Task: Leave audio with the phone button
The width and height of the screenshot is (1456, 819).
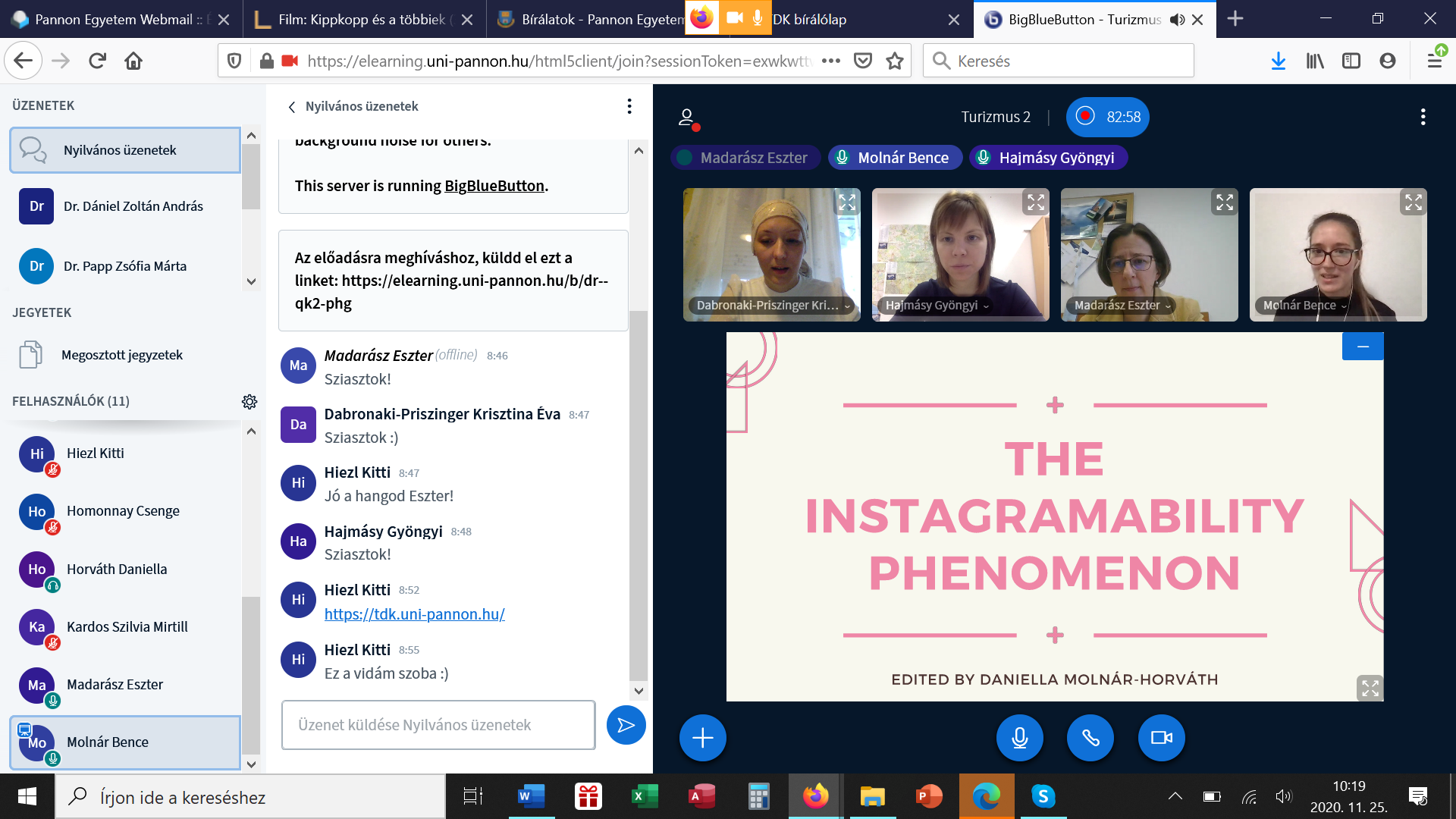Action: point(1090,738)
